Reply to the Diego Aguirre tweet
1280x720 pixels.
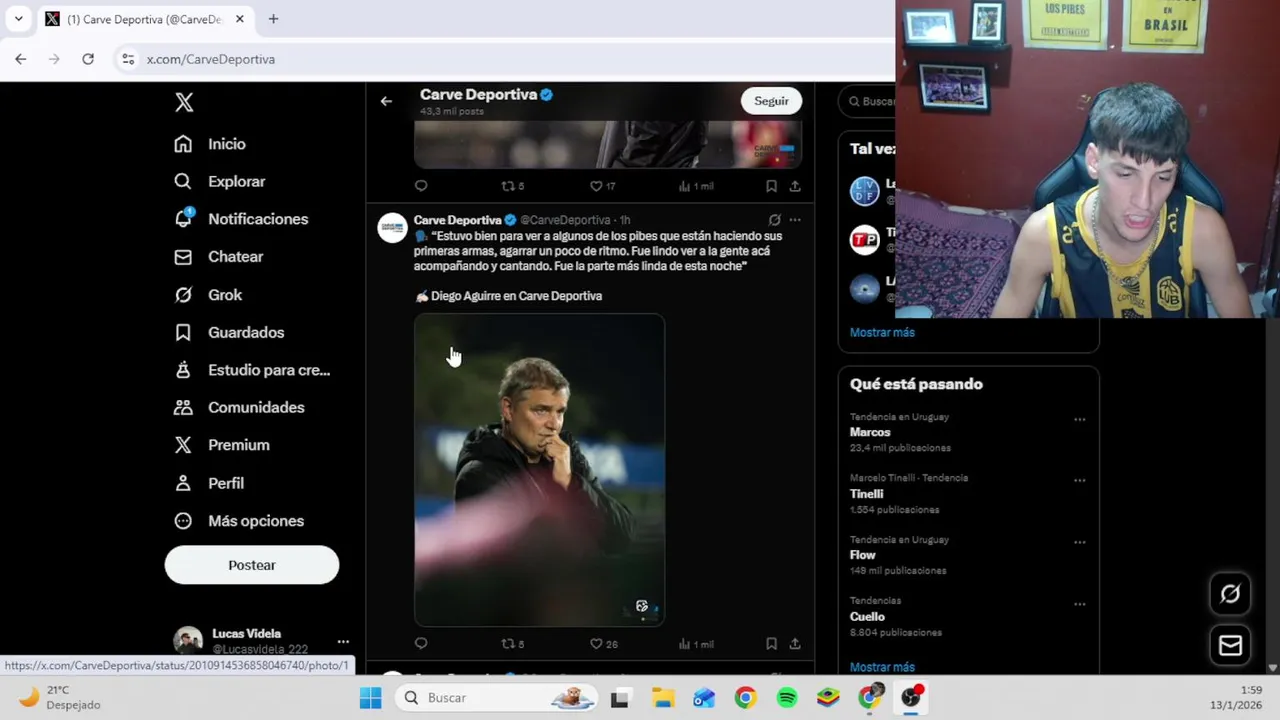421,644
